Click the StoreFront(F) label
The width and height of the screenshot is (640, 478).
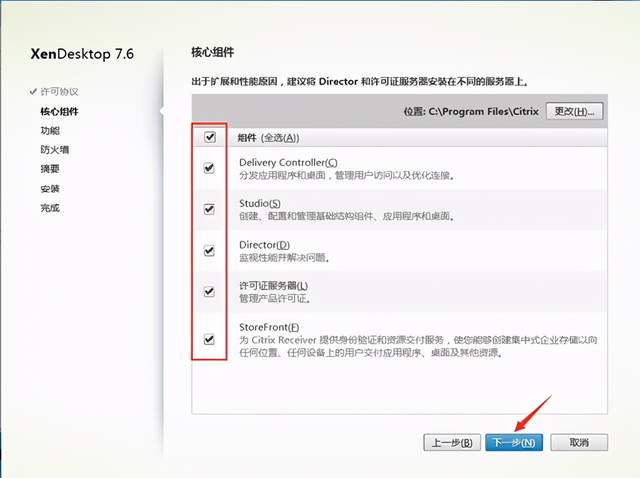point(269,327)
